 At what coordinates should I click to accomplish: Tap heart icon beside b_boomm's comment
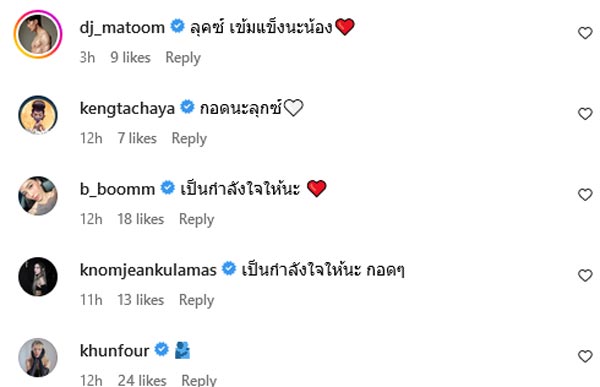(x=585, y=195)
